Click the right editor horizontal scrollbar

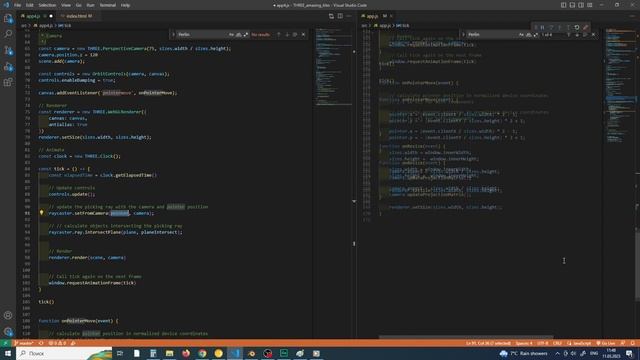466,337
